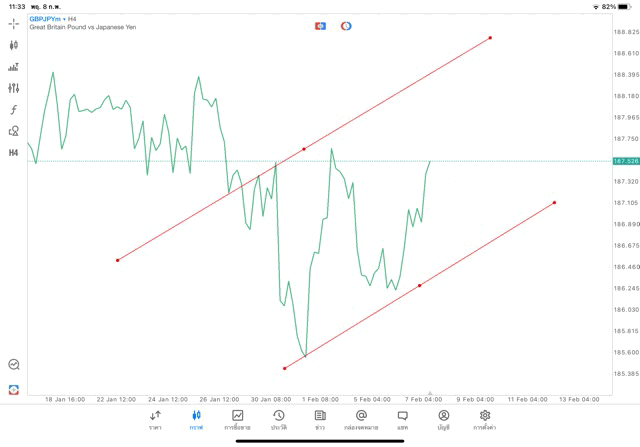Open the candlestick chart type selector
The width and height of the screenshot is (640, 447).
click(x=14, y=45)
